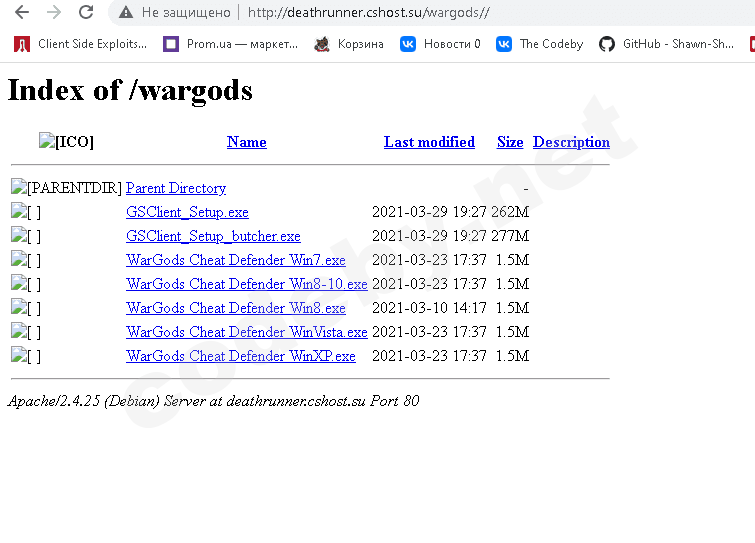Viewport: 755px width, 543px height.
Task: Open WarGods Cheat Defender Win7.exe link
Action: 236,260
